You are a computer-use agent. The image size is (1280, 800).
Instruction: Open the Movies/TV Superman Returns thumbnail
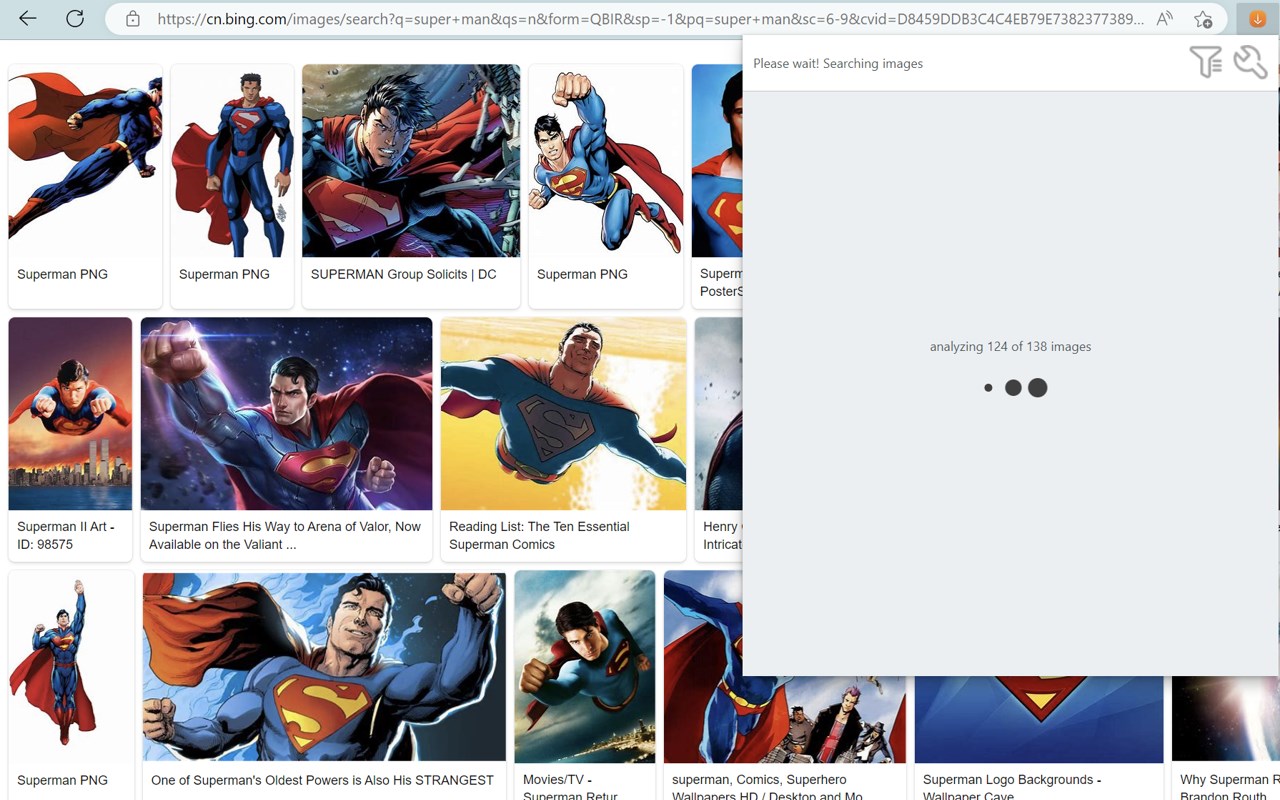[x=585, y=666]
